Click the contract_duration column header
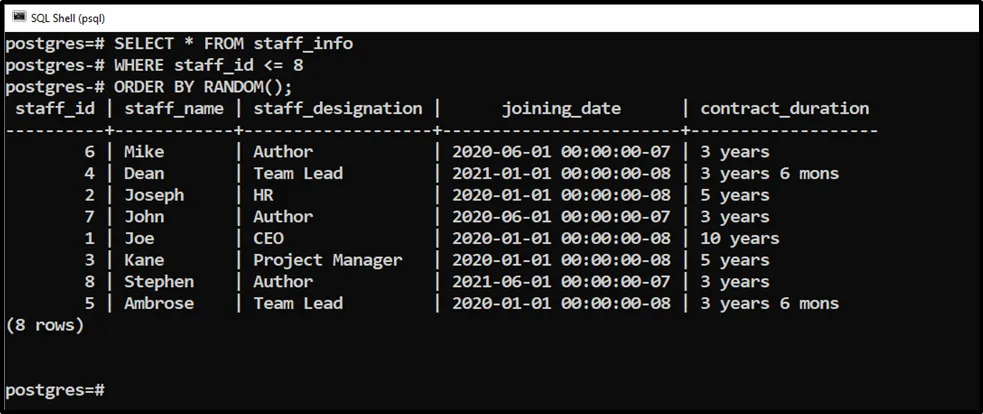This screenshot has width=983, height=414. coord(784,108)
